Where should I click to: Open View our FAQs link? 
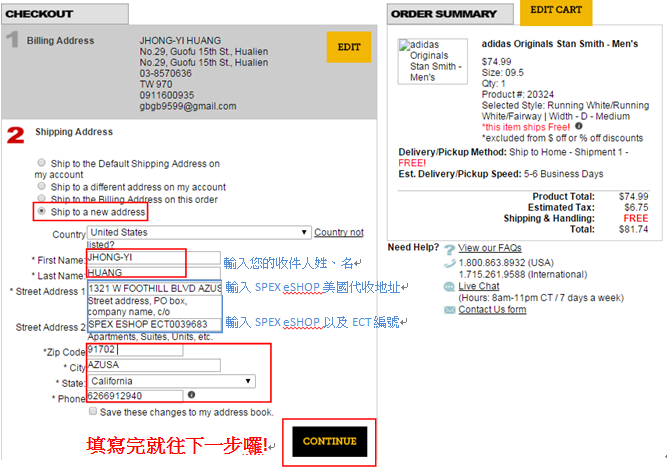click(x=490, y=248)
